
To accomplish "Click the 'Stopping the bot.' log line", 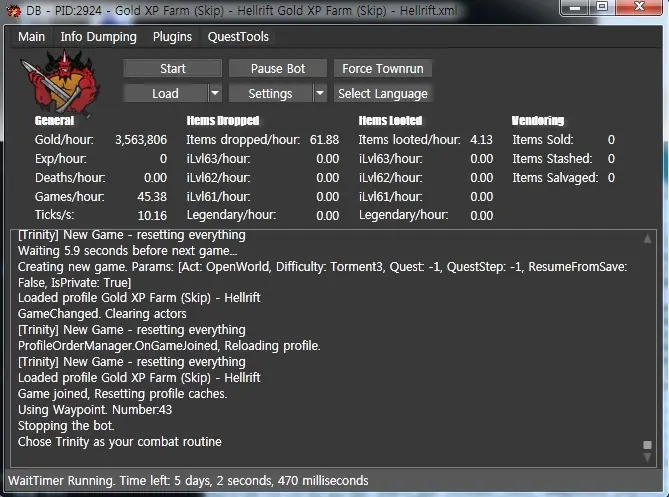I will click(66, 426).
